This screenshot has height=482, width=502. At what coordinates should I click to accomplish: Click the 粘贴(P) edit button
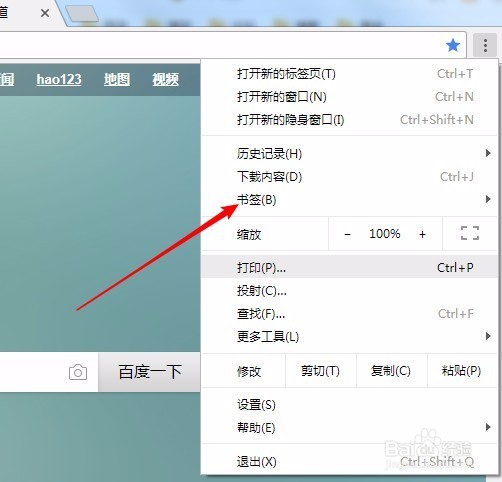462,371
